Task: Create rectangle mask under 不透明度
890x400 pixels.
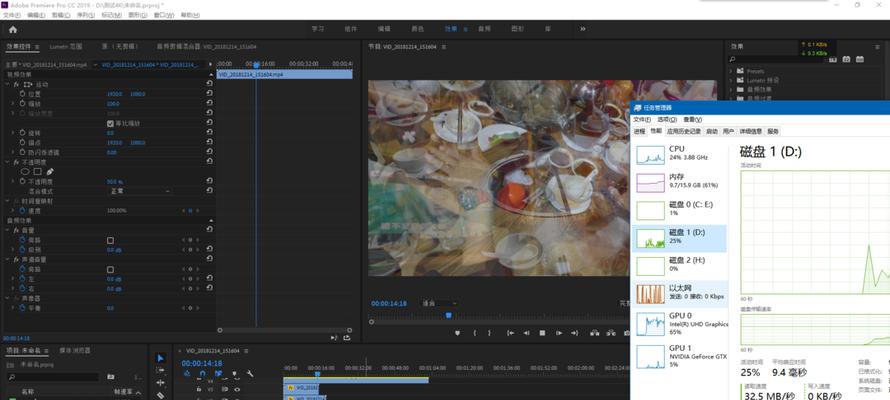Action: [x=37, y=171]
